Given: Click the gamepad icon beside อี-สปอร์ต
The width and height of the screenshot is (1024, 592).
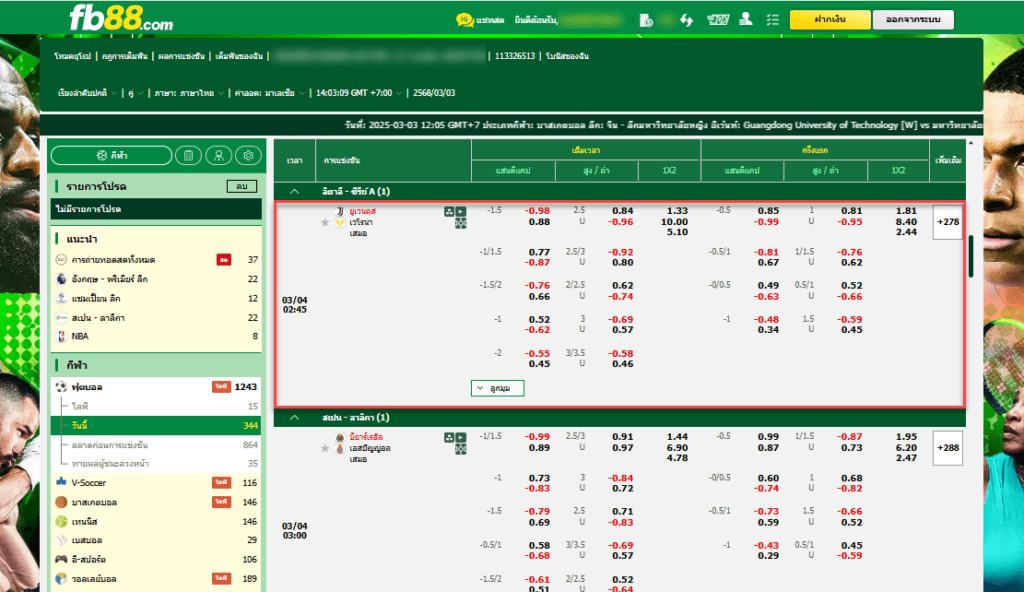Looking at the screenshot, I should point(61,559).
